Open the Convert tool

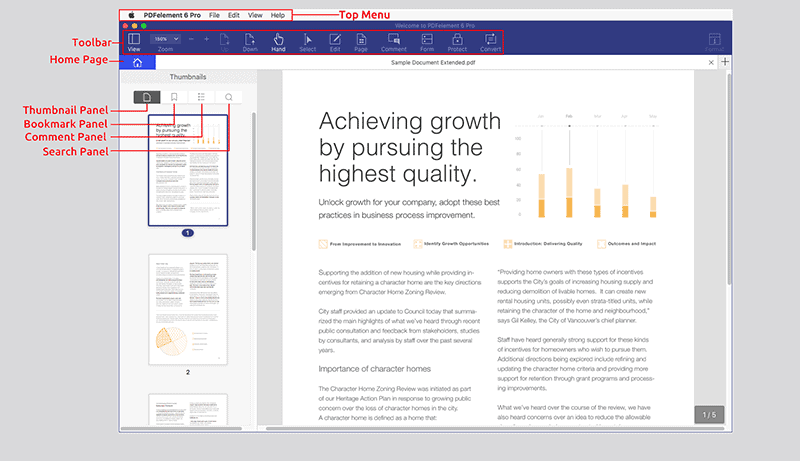pos(490,42)
